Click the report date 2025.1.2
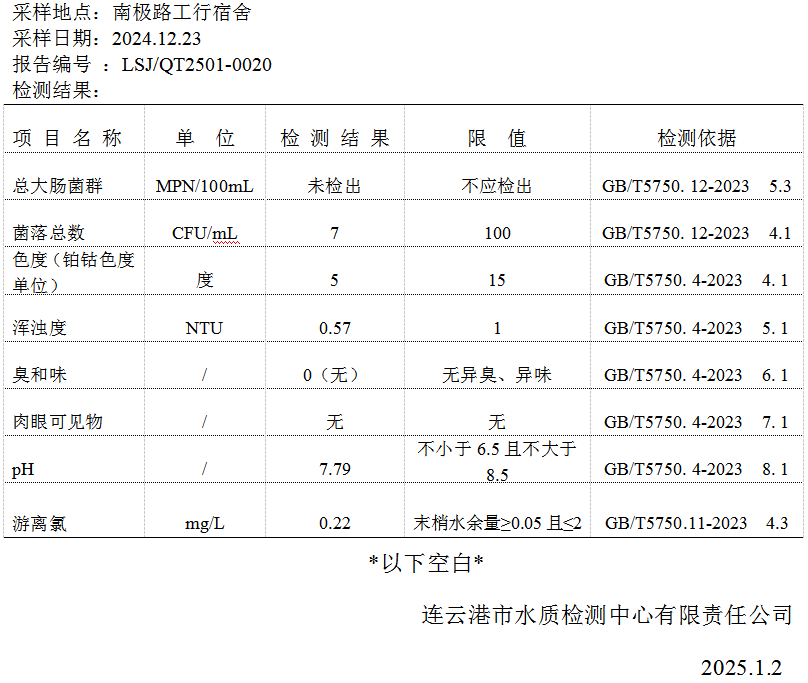Image resolution: width=808 pixels, height=683 pixels. point(741,667)
